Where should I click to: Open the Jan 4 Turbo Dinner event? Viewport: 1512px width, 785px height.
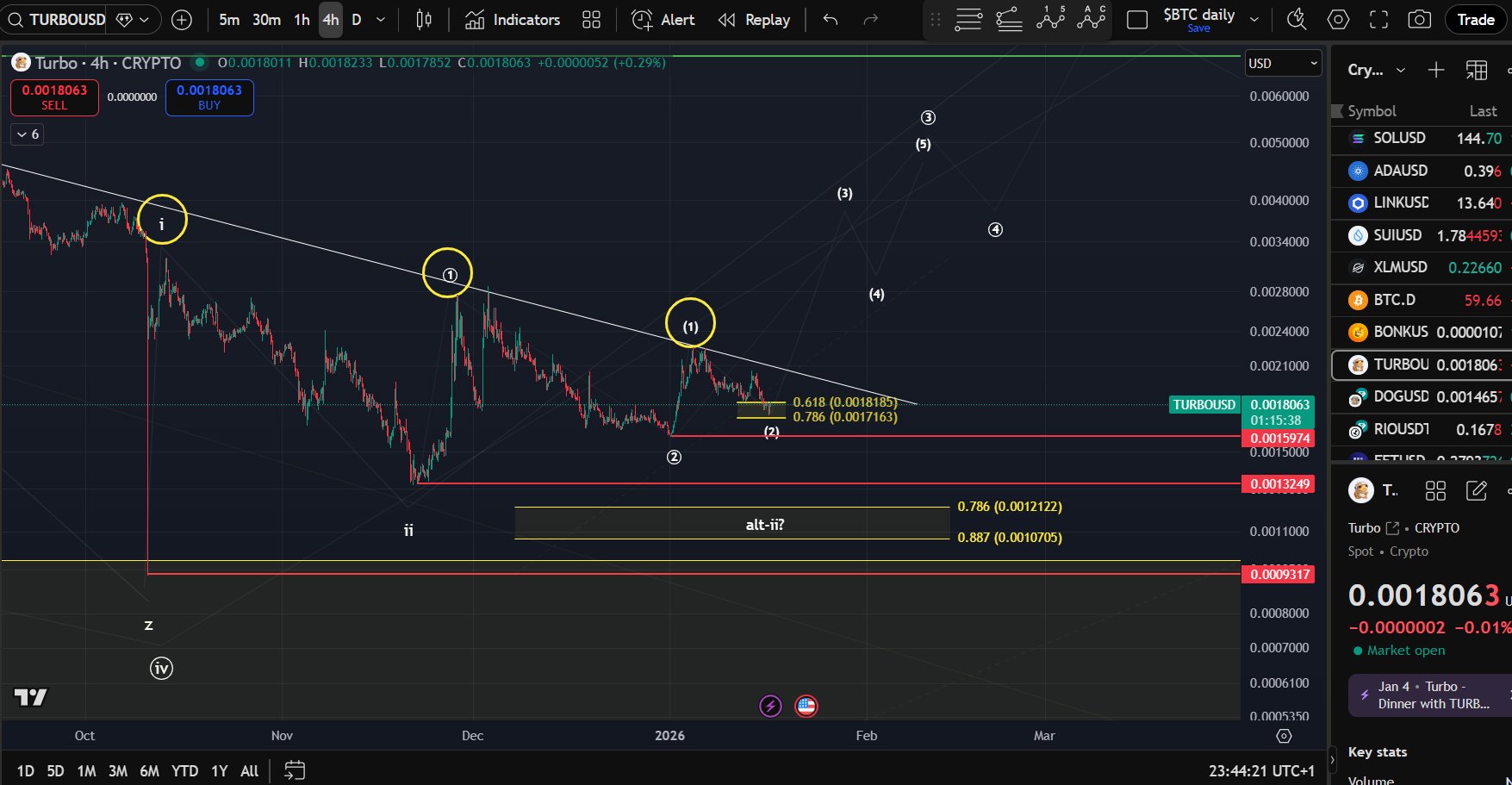tap(1430, 695)
